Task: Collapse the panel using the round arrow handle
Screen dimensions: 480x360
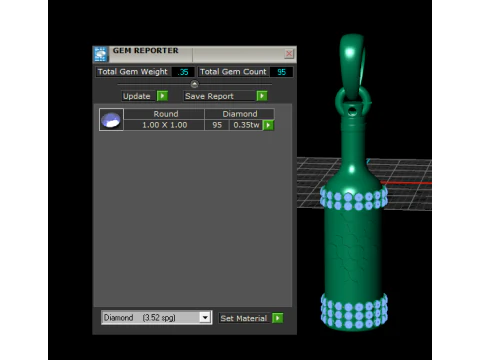Action: tap(194, 84)
